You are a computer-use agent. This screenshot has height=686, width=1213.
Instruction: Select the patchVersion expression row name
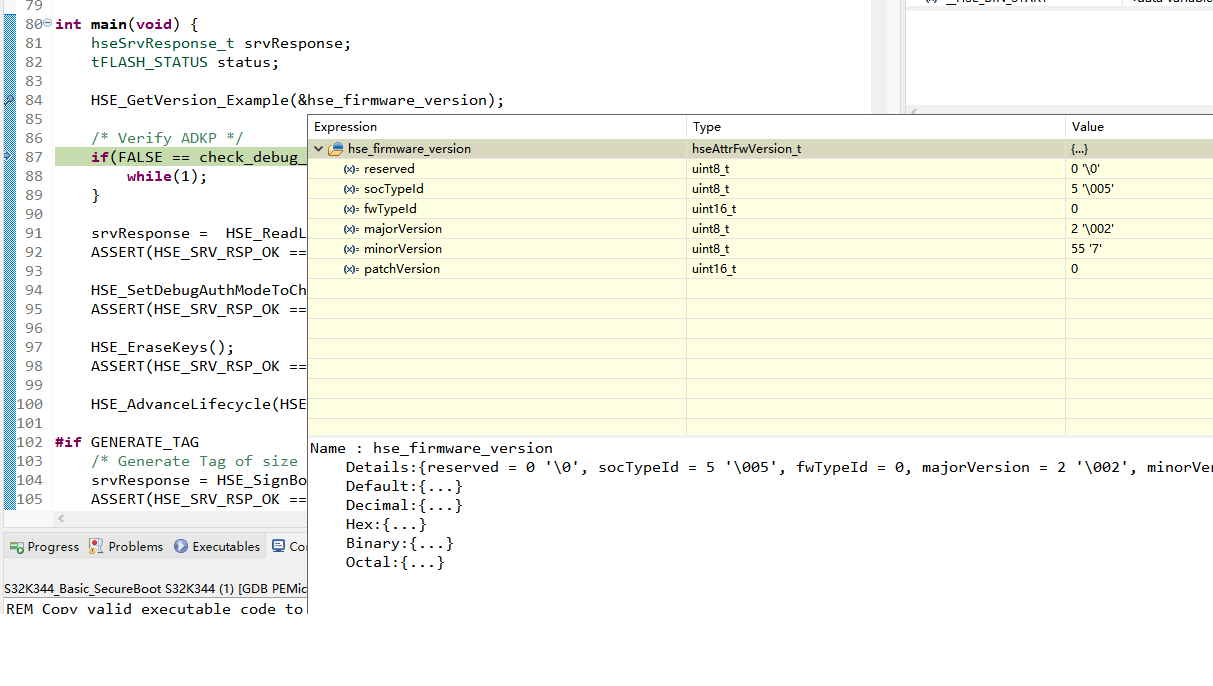(x=402, y=269)
